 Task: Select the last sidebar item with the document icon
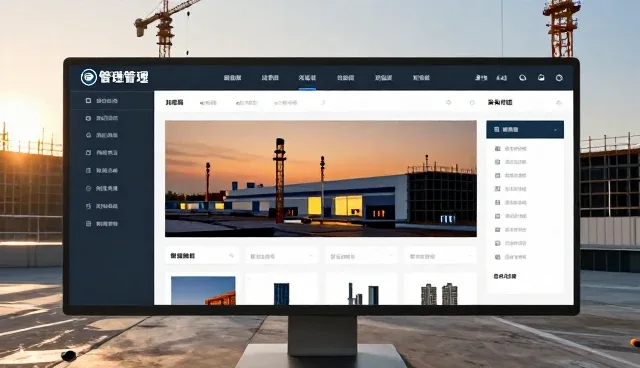(x=102, y=224)
